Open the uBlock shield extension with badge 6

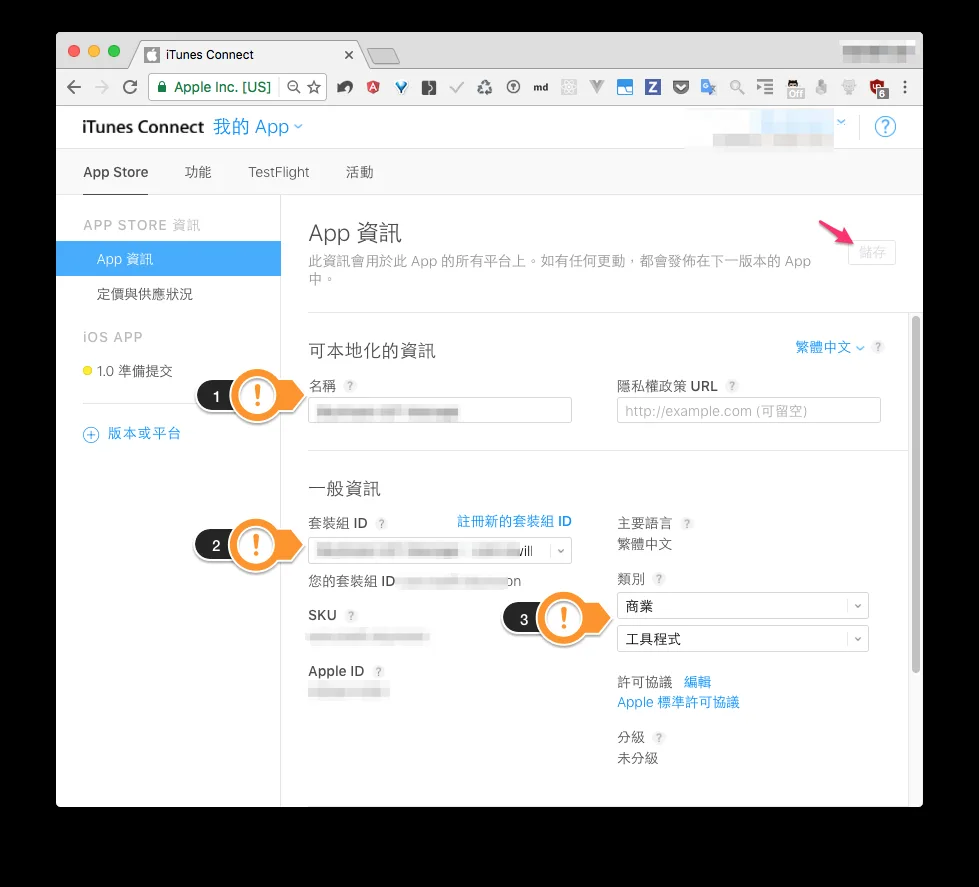(x=878, y=88)
